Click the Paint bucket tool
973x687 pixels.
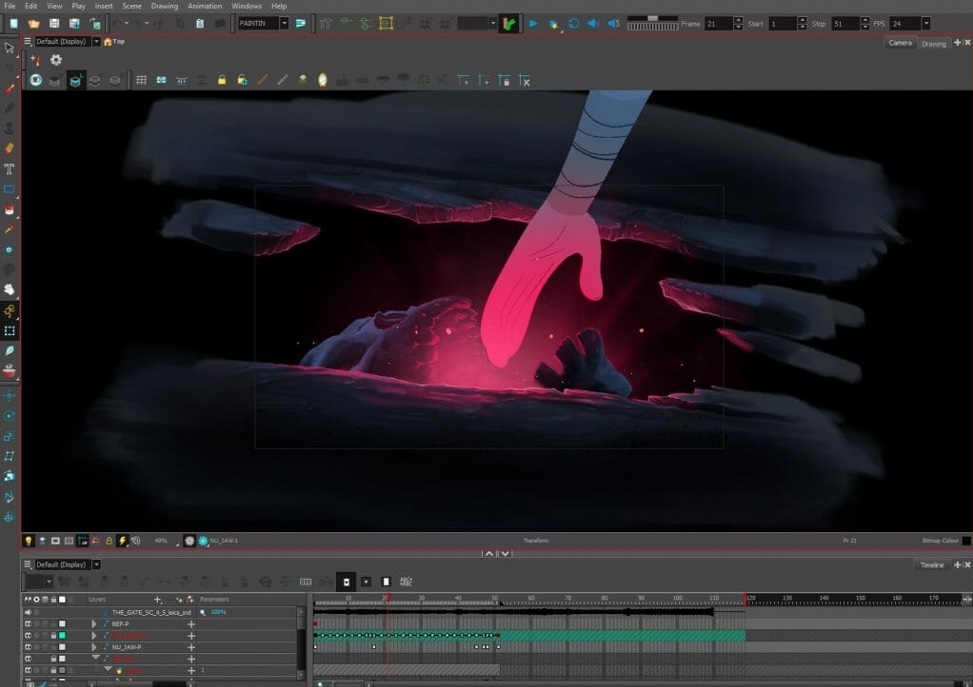(x=9, y=210)
